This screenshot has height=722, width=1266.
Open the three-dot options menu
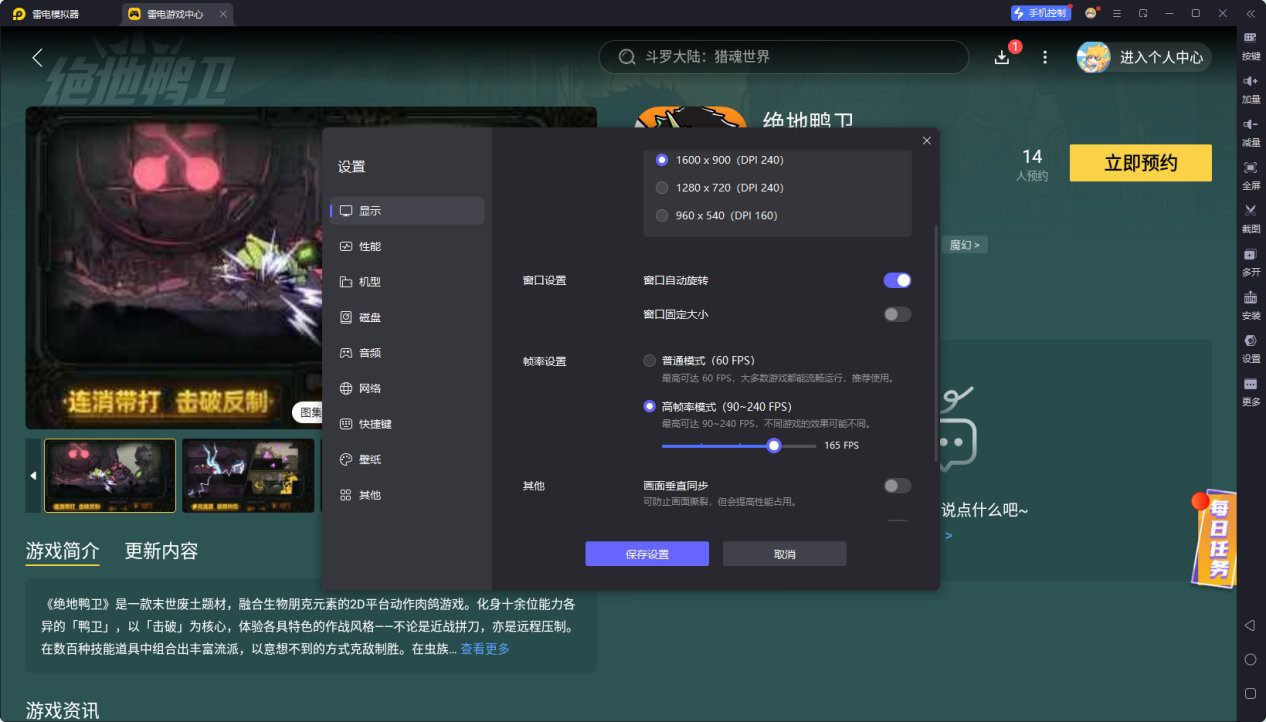[x=1045, y=57]
